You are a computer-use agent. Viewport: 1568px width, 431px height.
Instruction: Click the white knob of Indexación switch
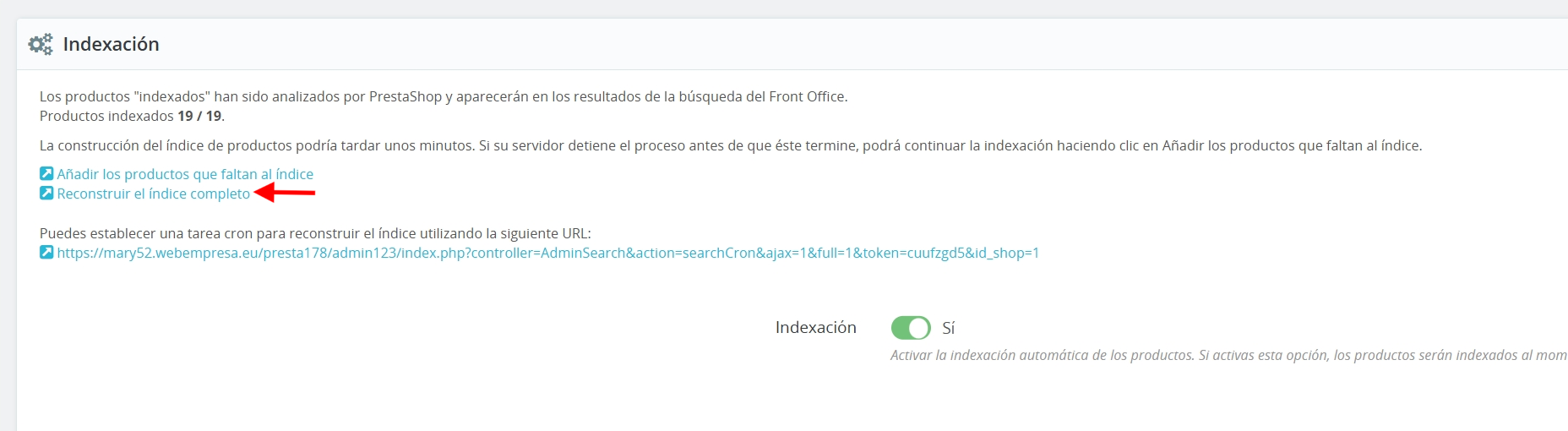pyautogui.click(x=919, y=328)
